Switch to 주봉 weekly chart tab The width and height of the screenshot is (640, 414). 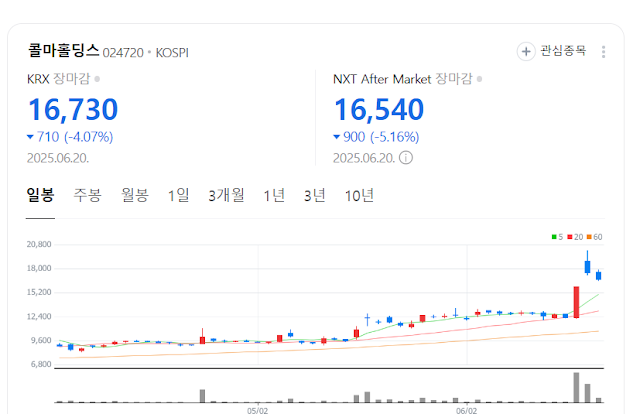pyautogui.click(x=87, y=195)
